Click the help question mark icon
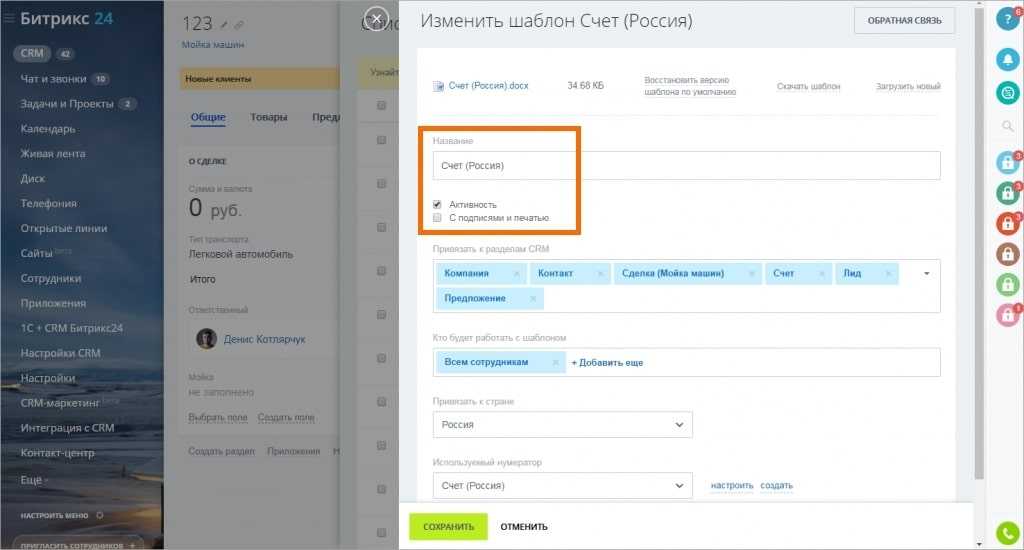Viewport: 1024px width, 550px height. (x=1008, y=20)
